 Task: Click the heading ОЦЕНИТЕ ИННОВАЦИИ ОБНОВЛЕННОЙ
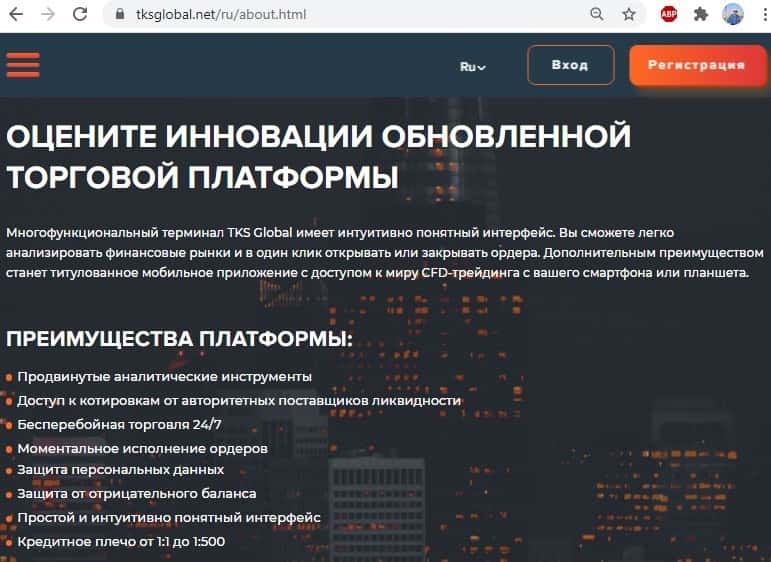click(318, 136)
